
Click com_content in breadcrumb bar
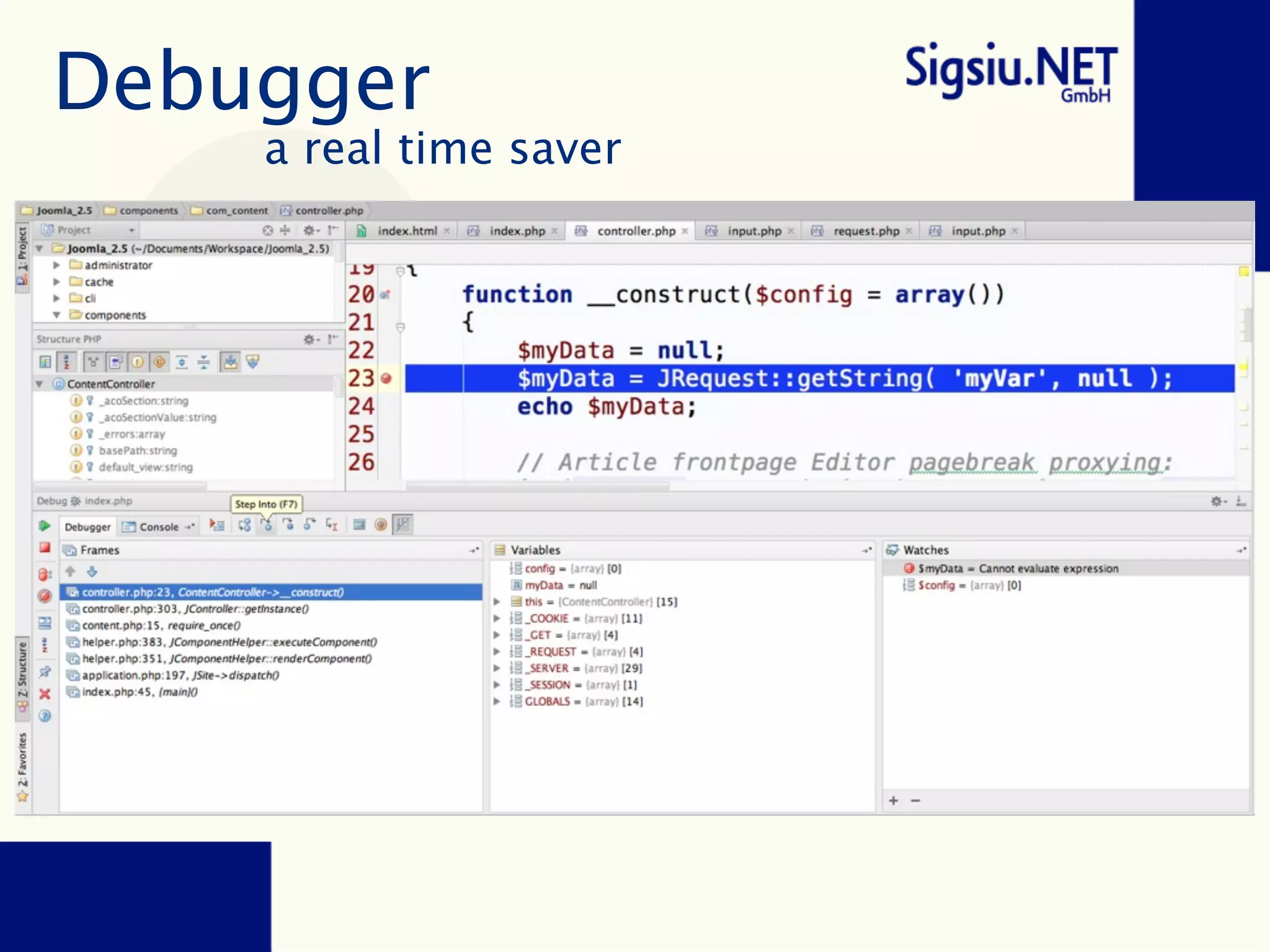tap(230, 211)
